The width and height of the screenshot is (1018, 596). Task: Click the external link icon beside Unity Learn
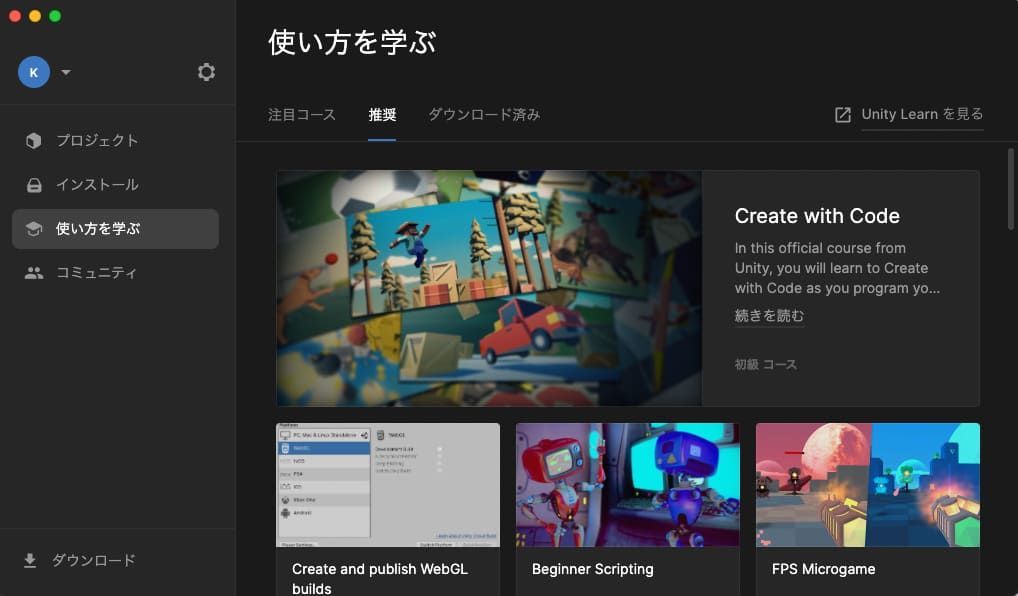tap(843, 115)
